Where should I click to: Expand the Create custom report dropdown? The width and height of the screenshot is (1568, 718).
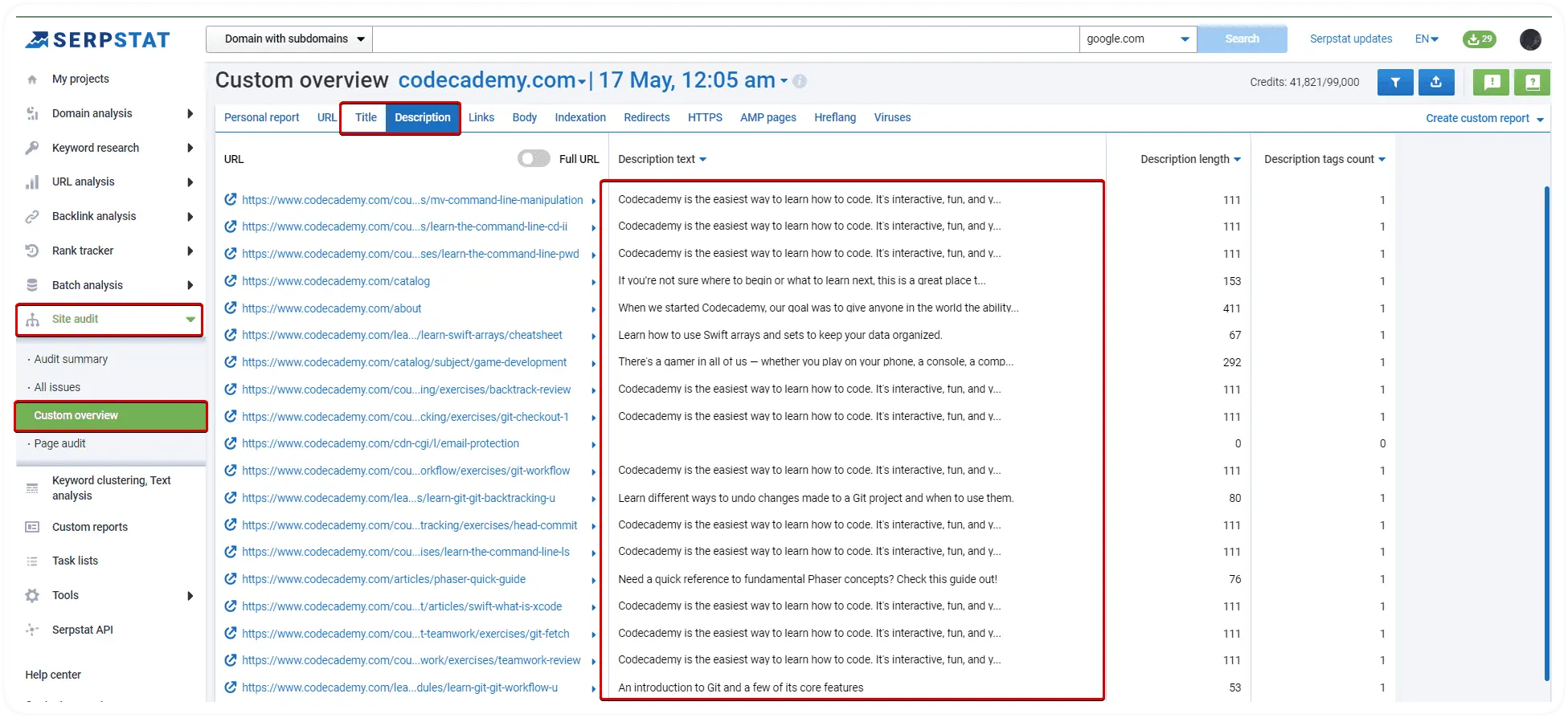[x=1484, y=118]
